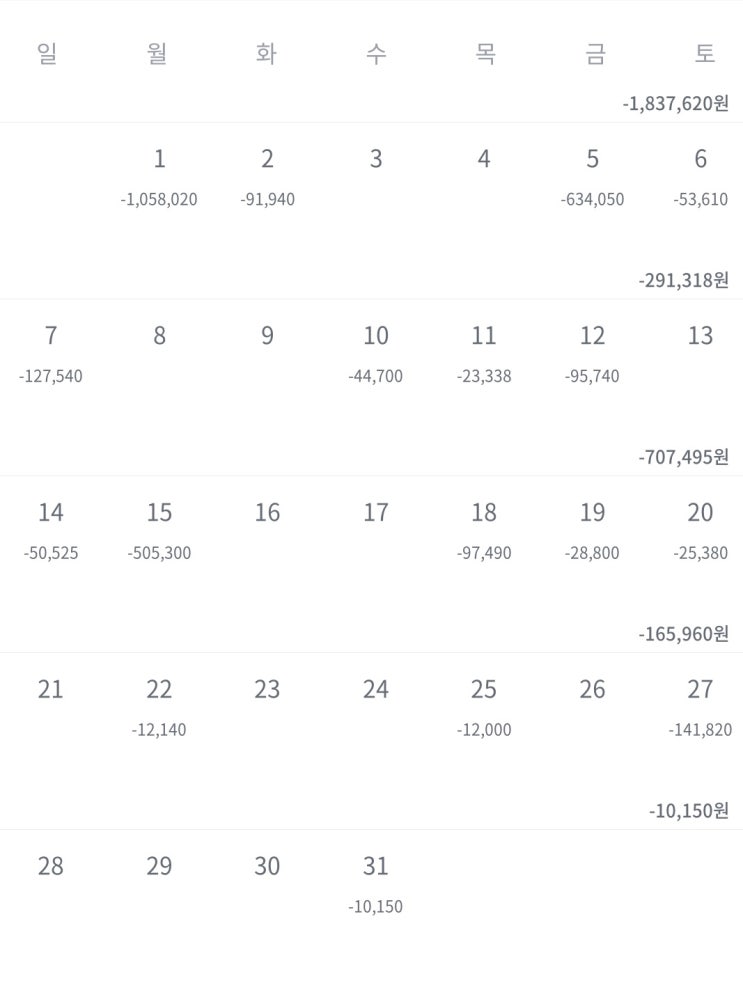
Task: Open day 18 with -97,490
Action: (x=483, y=531)
